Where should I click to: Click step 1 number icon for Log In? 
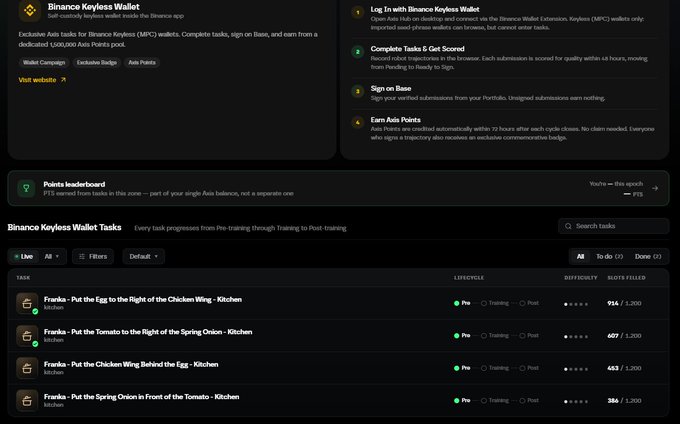tap(358, 12)
